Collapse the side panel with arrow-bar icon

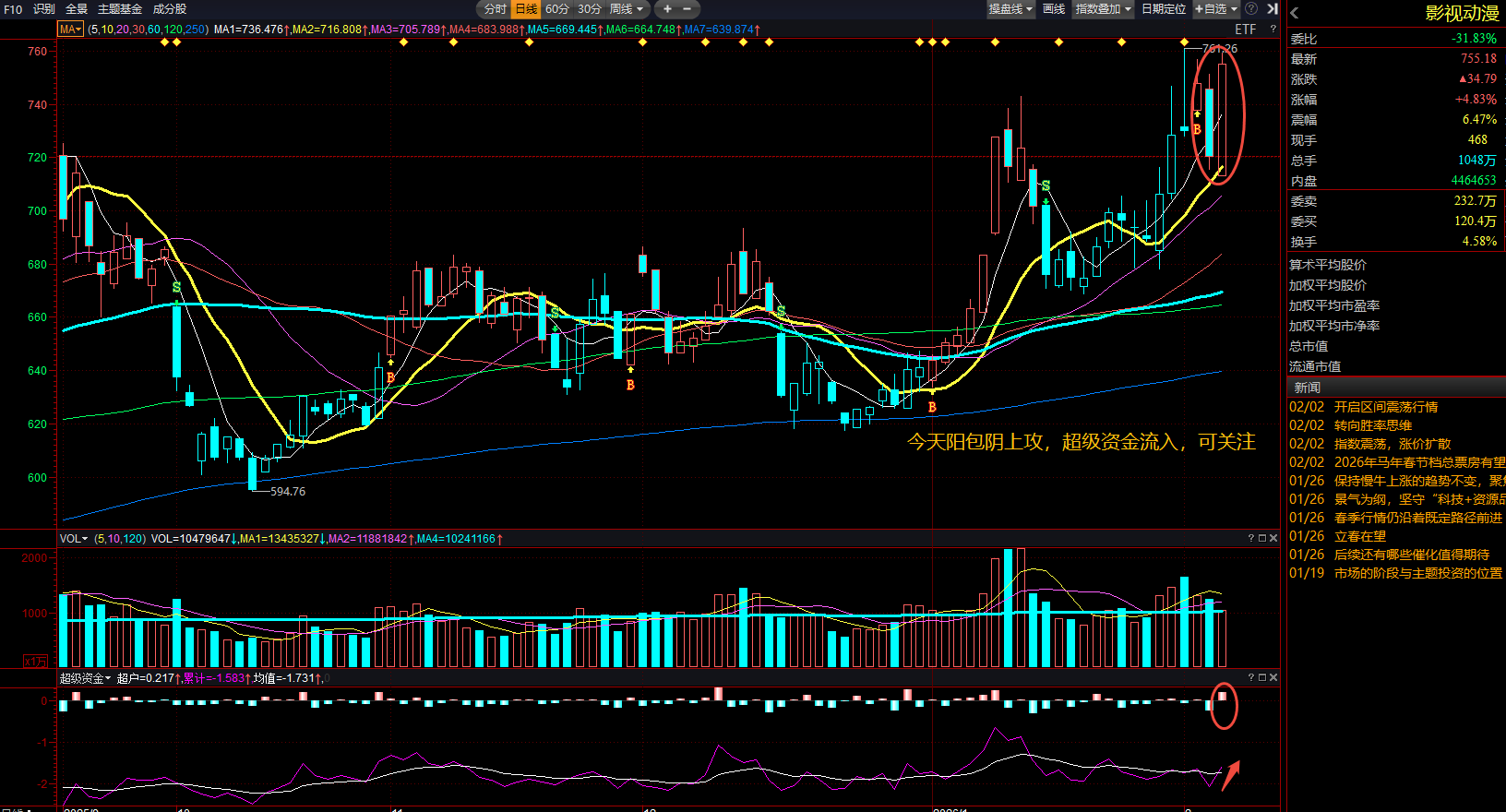(1273, 8)
